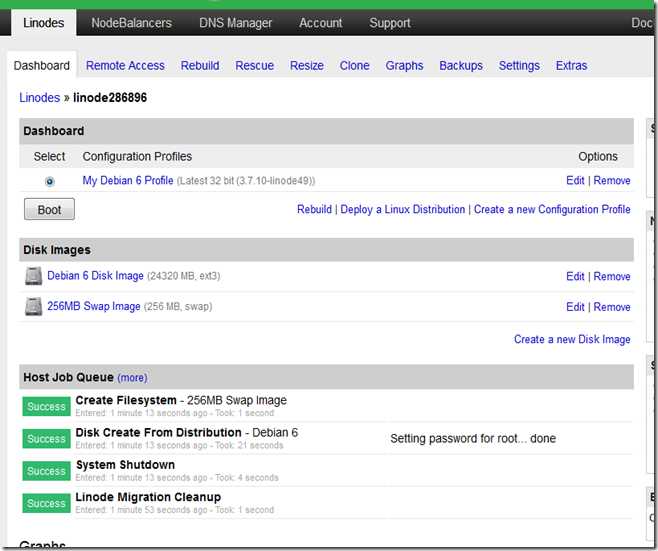This screenshot has width=658, height=551.
Task: Open the NodeBalancers tab
Action: [131, 23]
